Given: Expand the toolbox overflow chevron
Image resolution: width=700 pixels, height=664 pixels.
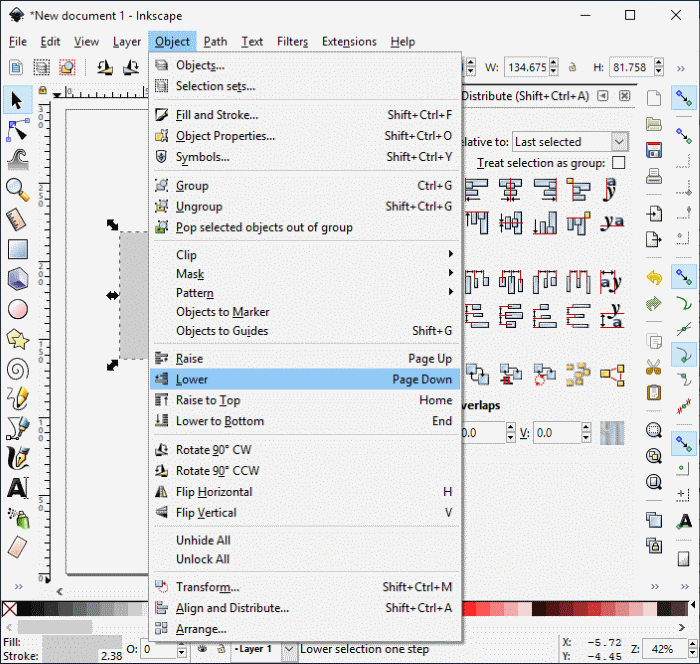Looking at the screenshot, I should click(18, 586).
